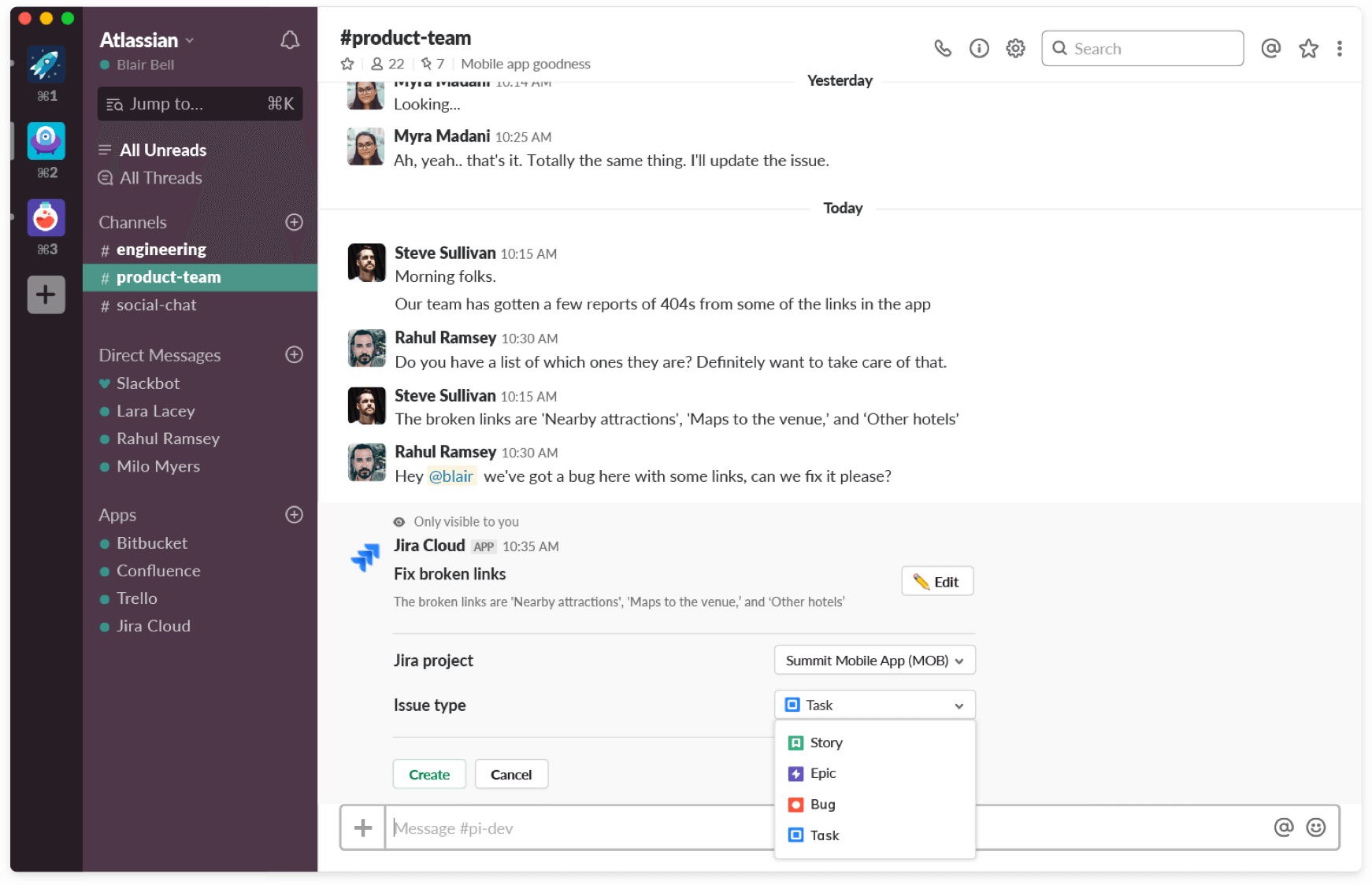The image size is (1372, 885).
Task: Open channel settings via the gear icon
Action: pos(1015,48)
